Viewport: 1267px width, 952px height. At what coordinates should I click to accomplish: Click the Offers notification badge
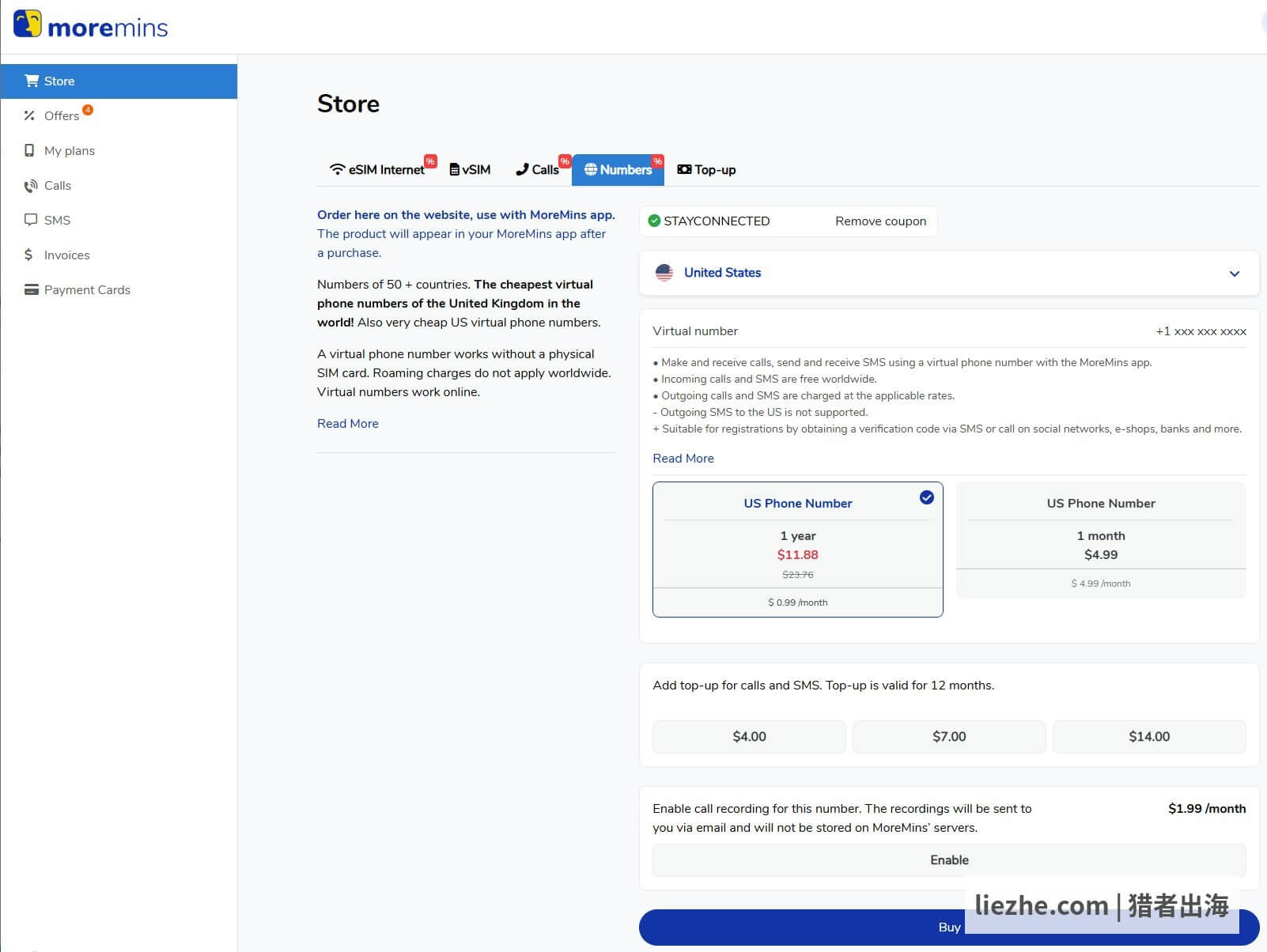[x=88, y=109]
